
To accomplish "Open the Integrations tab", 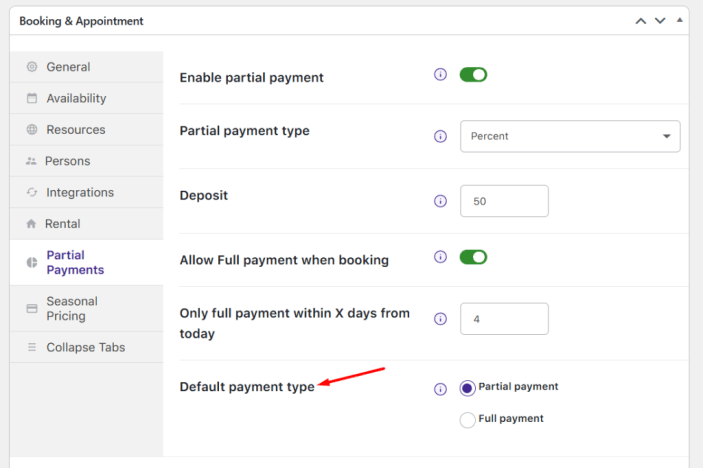I will 87,192.
